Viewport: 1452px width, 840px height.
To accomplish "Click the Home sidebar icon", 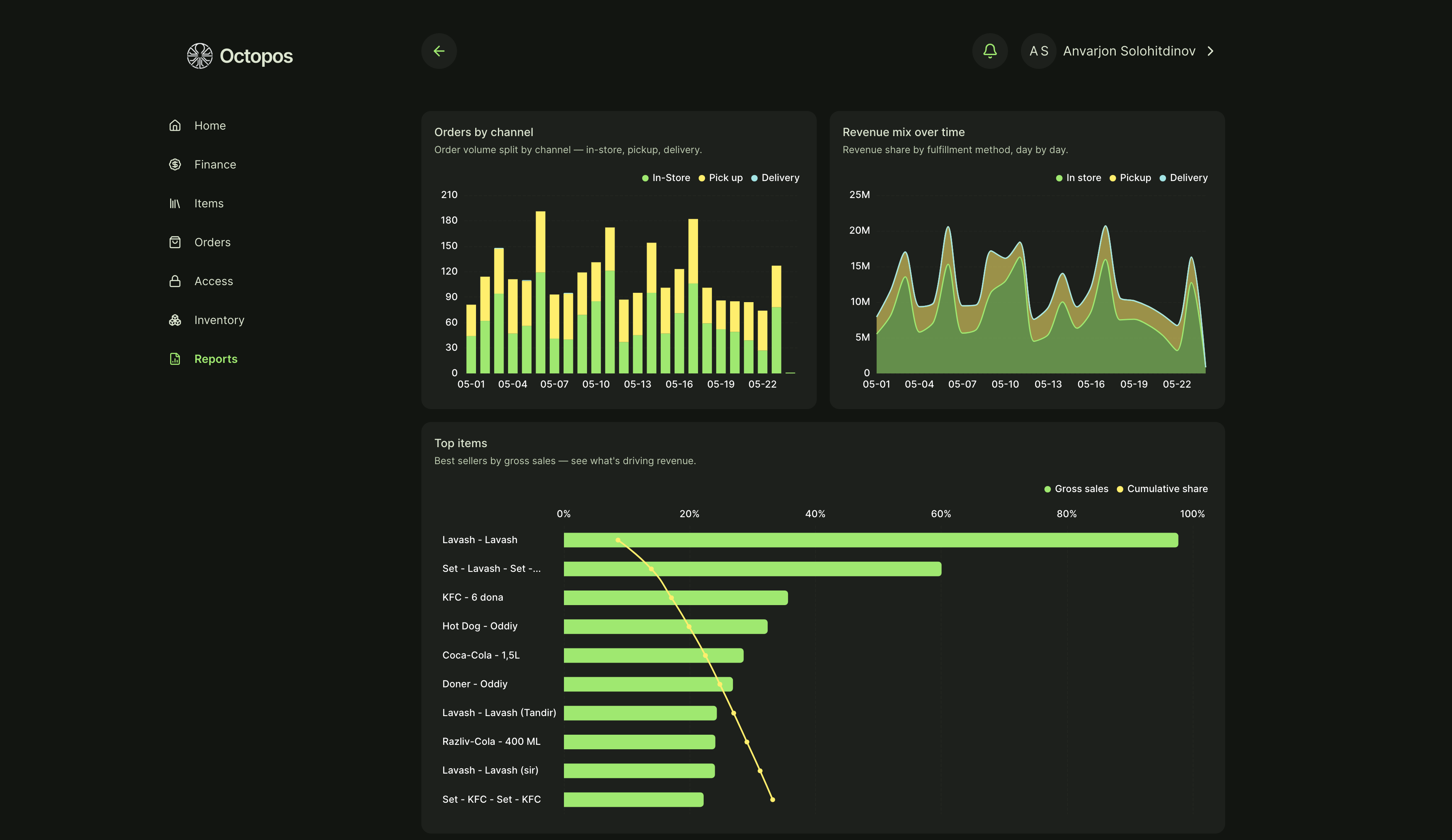I will point(175,126).
